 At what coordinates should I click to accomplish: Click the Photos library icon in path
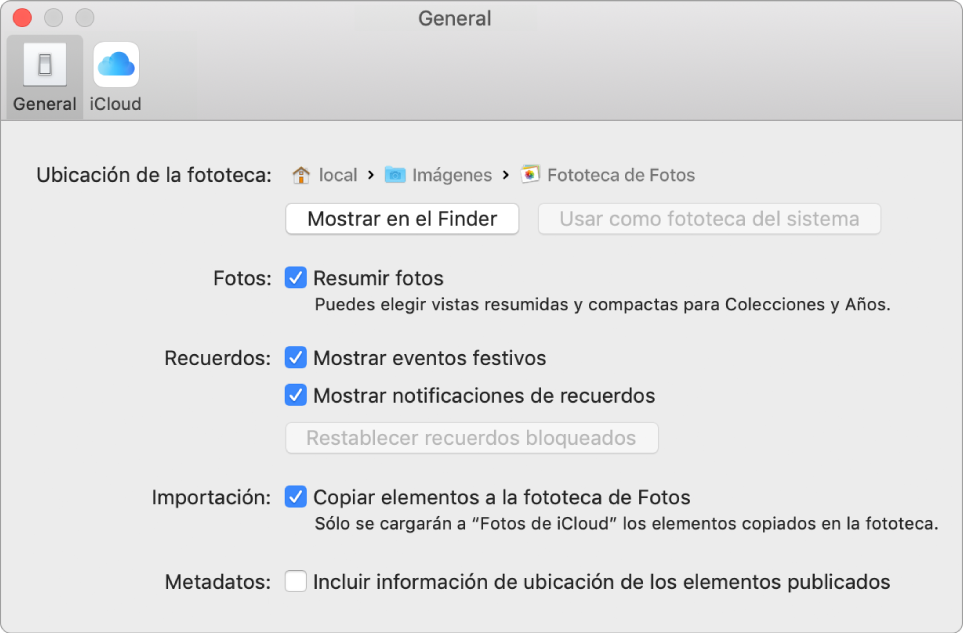(x=530, y=175)
